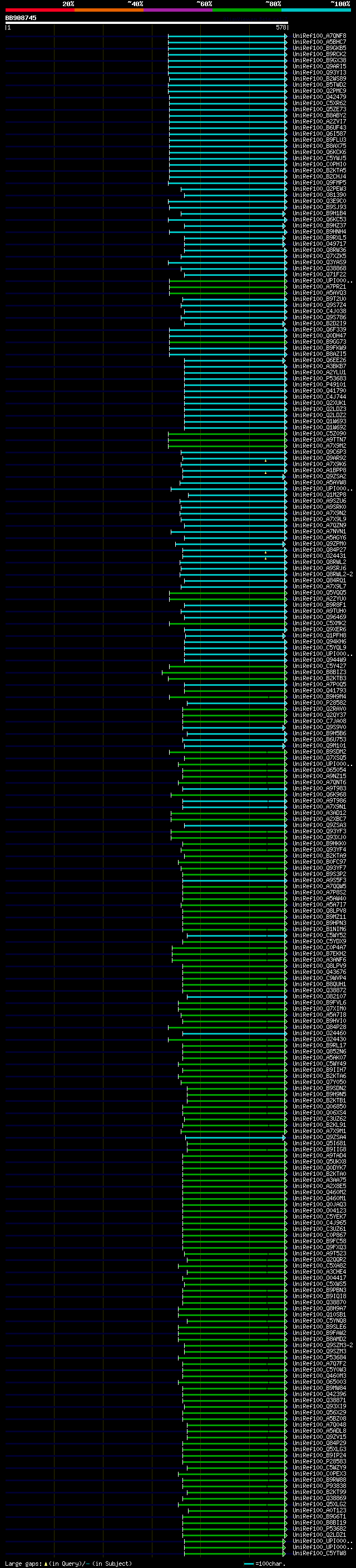The image size is (356, 1568).
Task: Click the query end position 578
Action: tap(281, 28)
